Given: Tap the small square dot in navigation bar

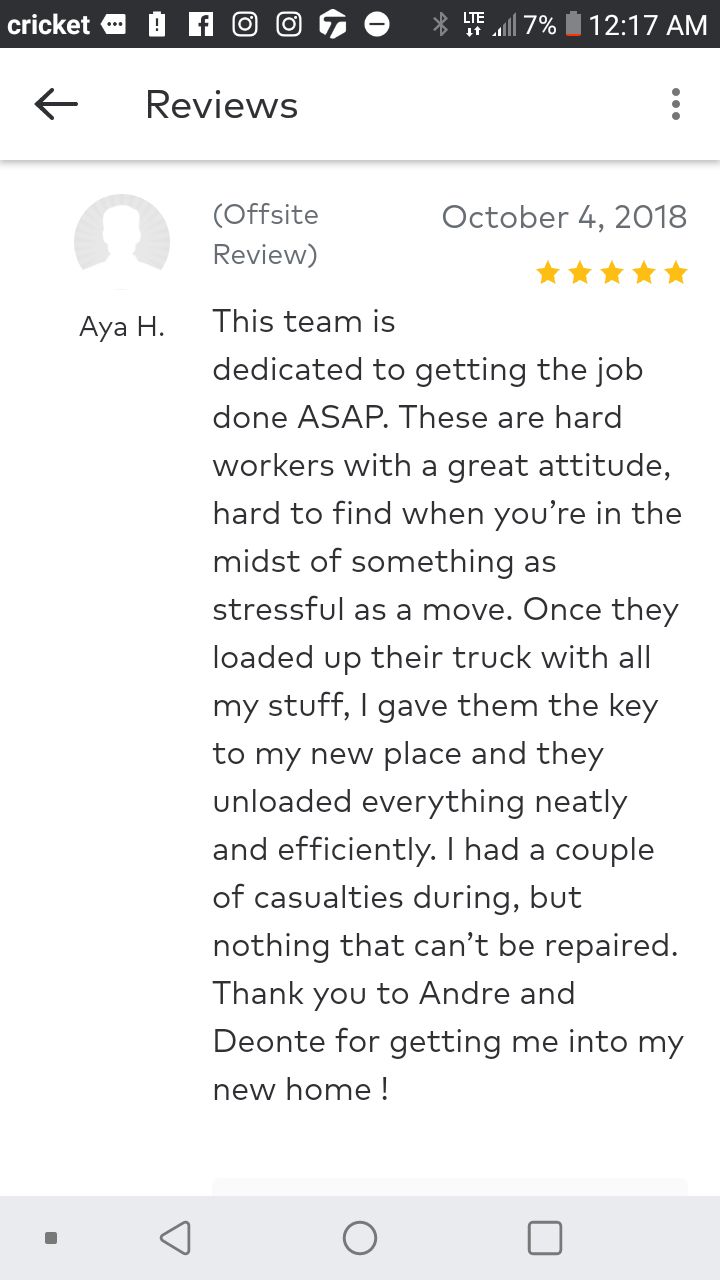Looking at the screenshot, I should tap(51, 1238).
